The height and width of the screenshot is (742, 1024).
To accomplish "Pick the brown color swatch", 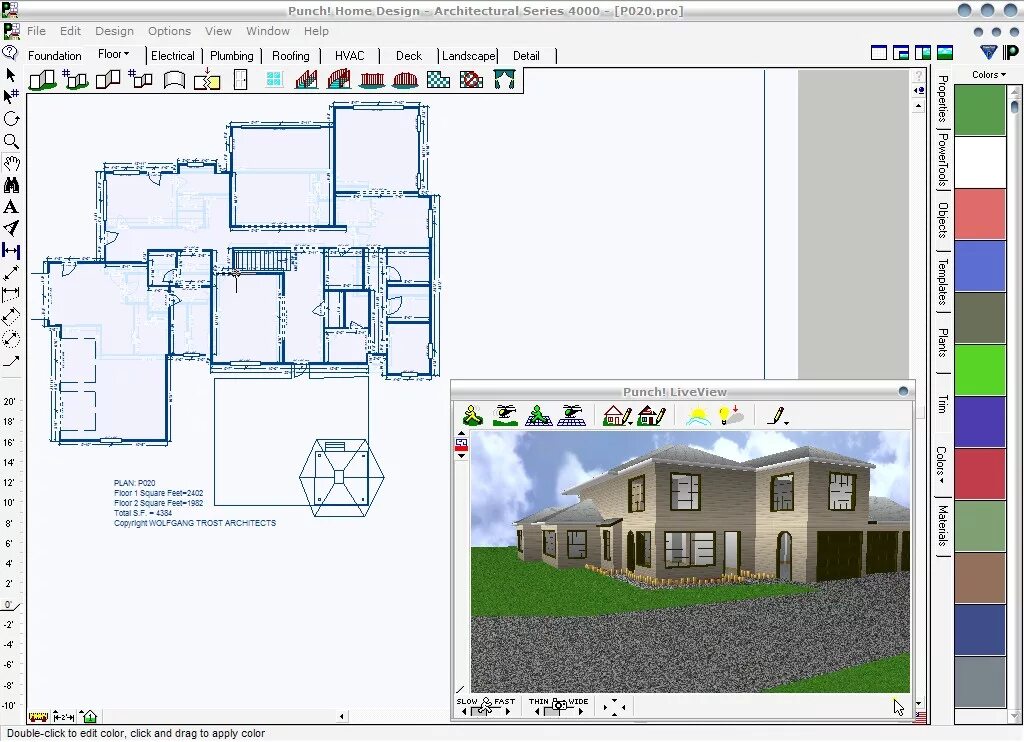I will coord(980,578).
